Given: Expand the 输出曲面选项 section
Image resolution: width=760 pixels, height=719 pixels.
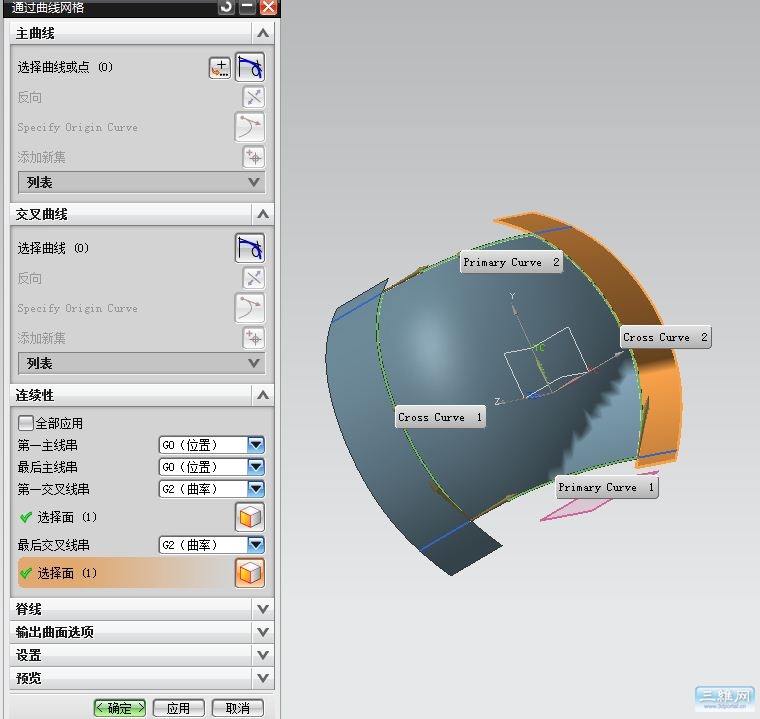Looking at the screenshot, I should pos(263,632).
